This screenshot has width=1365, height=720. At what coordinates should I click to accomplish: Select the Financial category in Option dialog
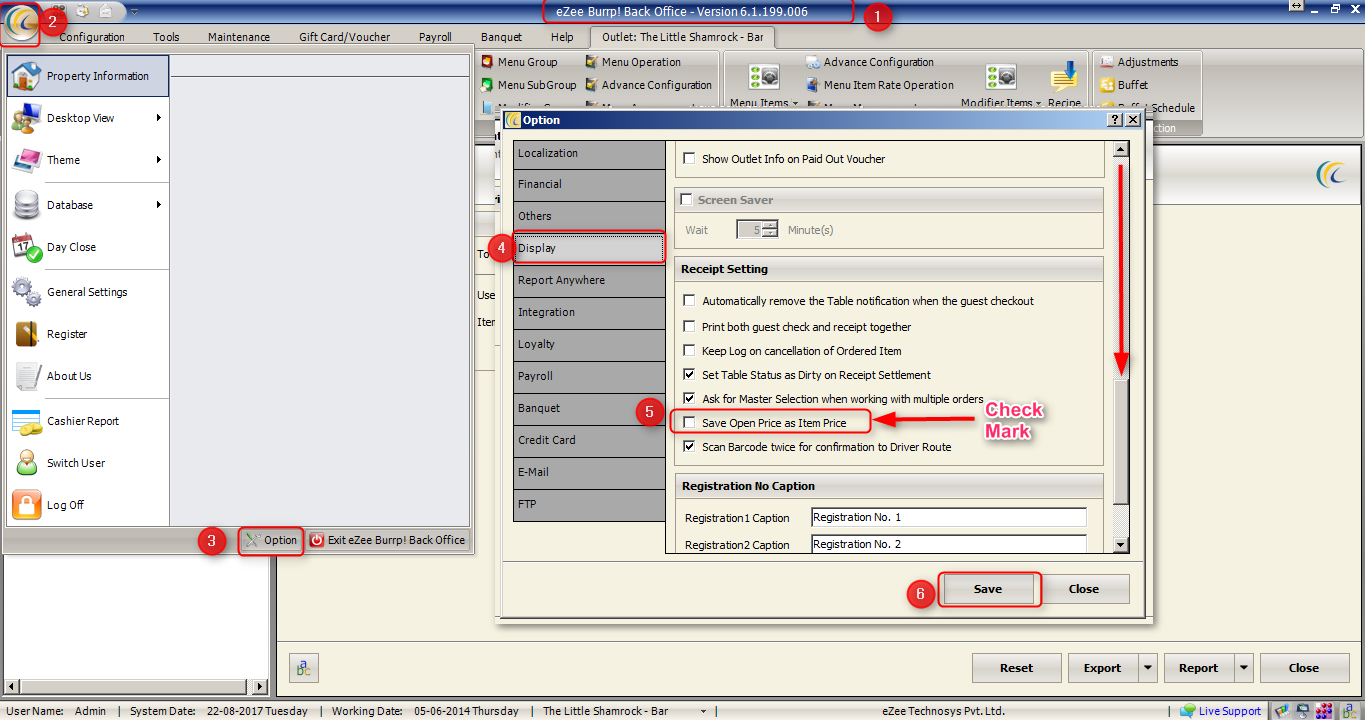(589, 184)
